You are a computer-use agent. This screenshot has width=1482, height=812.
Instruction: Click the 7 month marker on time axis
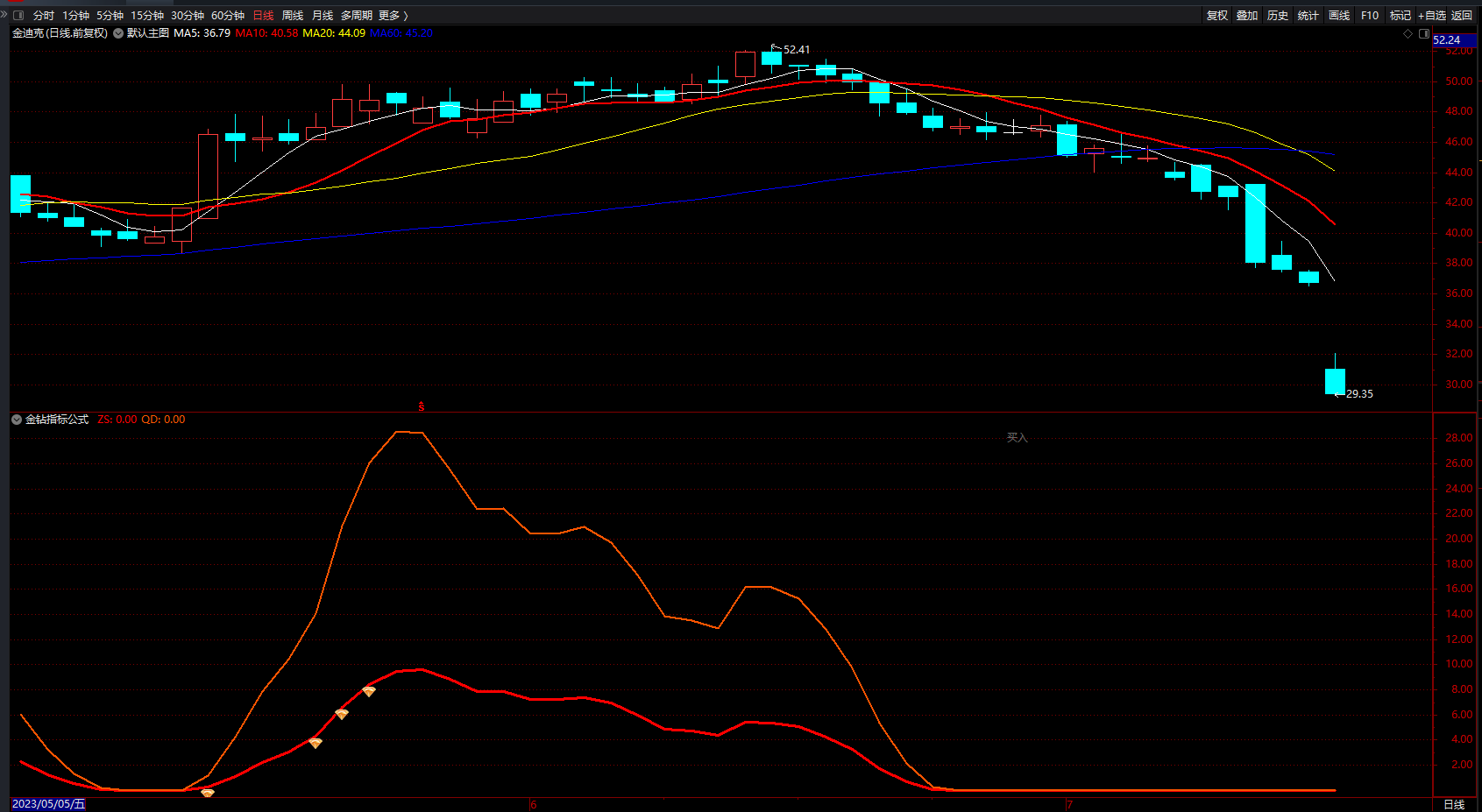[1069, 804]
